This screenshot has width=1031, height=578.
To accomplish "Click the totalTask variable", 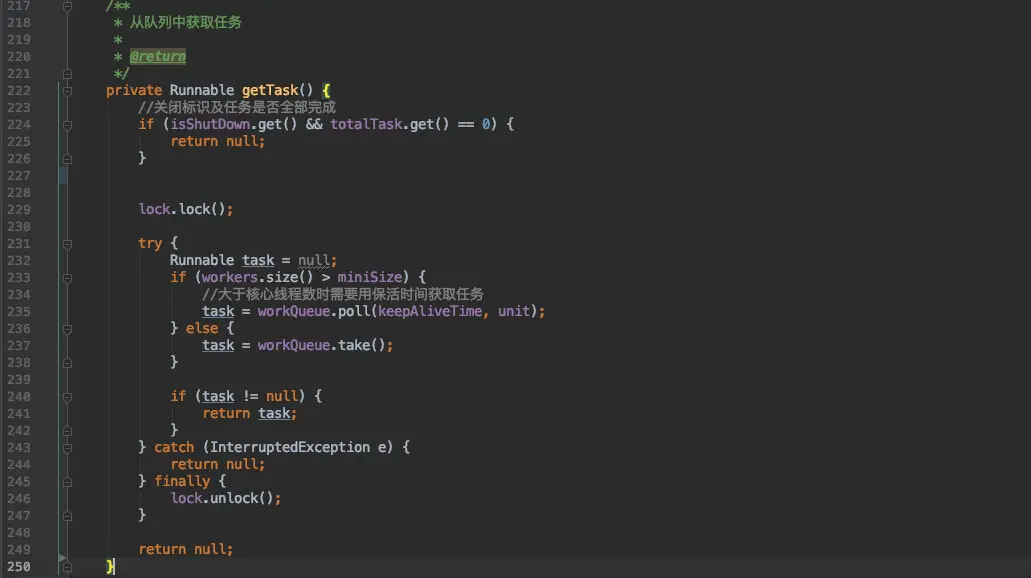I will click(x=366, y=124).
